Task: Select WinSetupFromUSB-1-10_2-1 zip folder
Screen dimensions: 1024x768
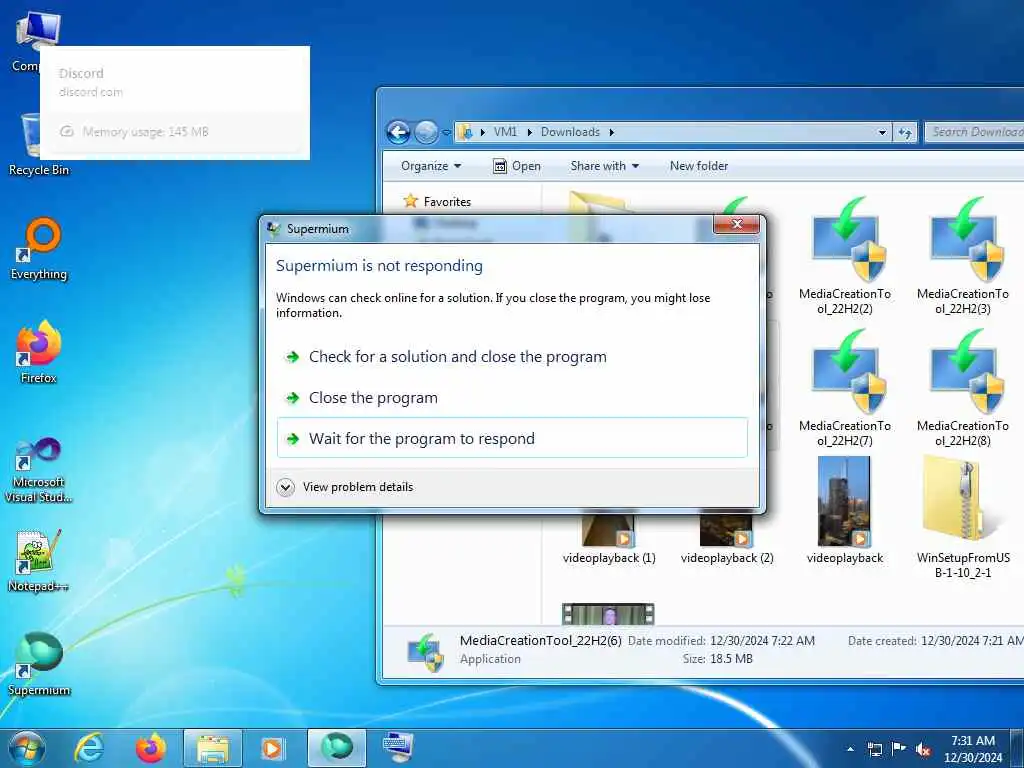Action: click(x=963, y=517)
